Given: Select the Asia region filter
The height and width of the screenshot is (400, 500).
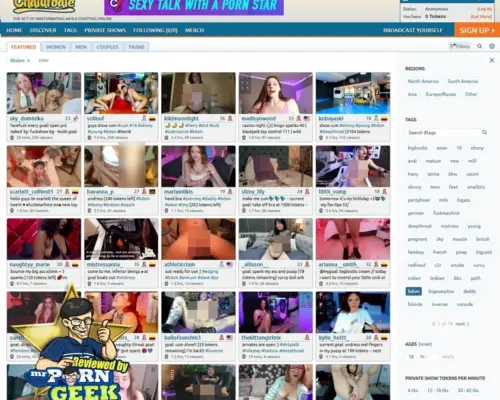Looking at the screenshot, I should coord(412,94).
